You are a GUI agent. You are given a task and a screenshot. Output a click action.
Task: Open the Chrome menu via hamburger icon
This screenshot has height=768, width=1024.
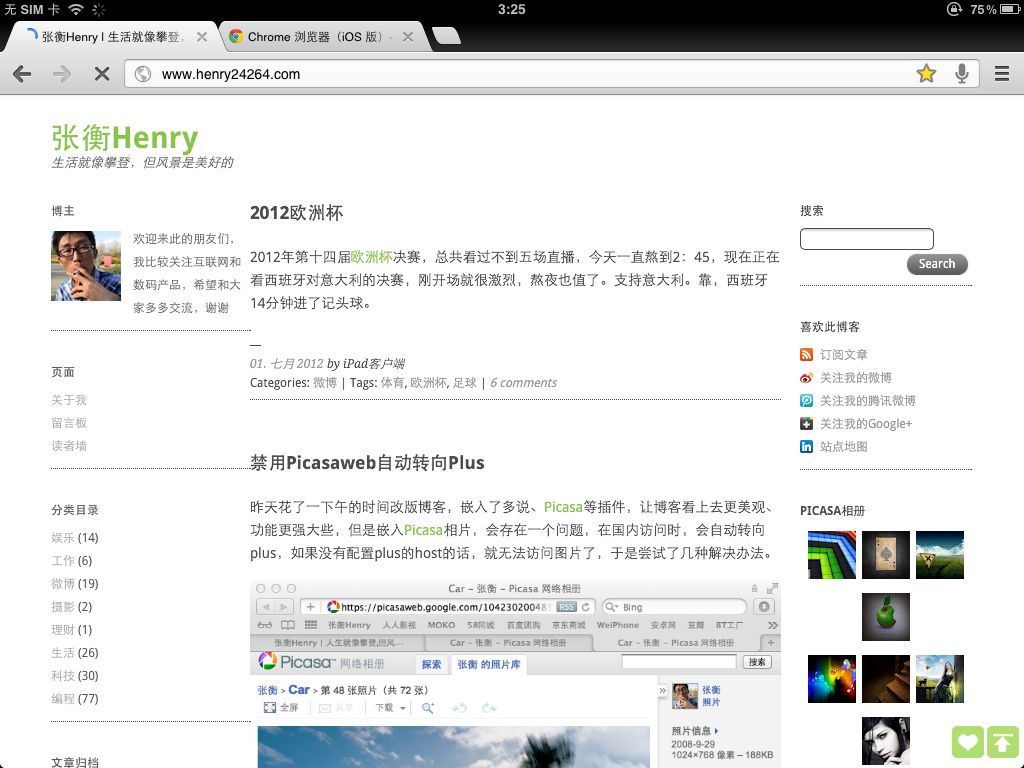coord(1000,73)
